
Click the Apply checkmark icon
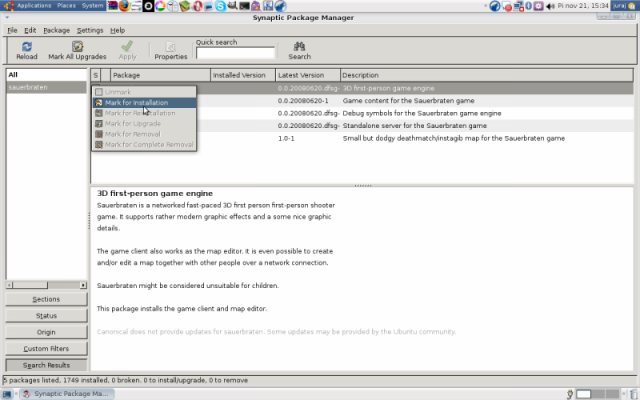(127, 46)
